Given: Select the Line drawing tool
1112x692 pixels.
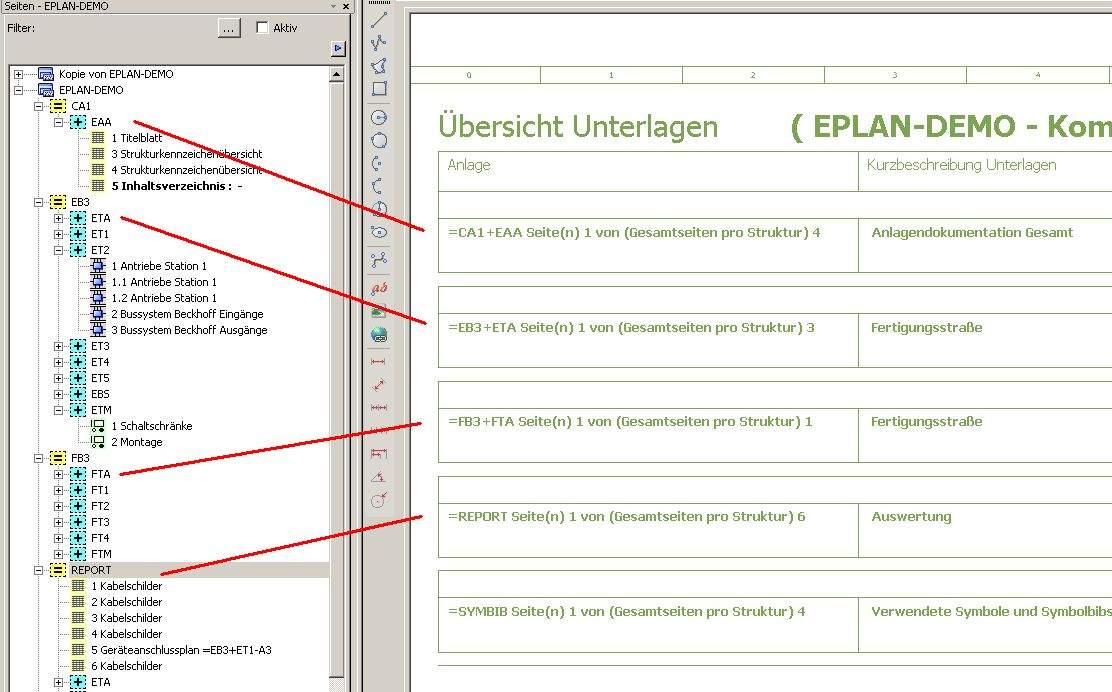Looking at the screenshot, I should click(x=379, y=21).
